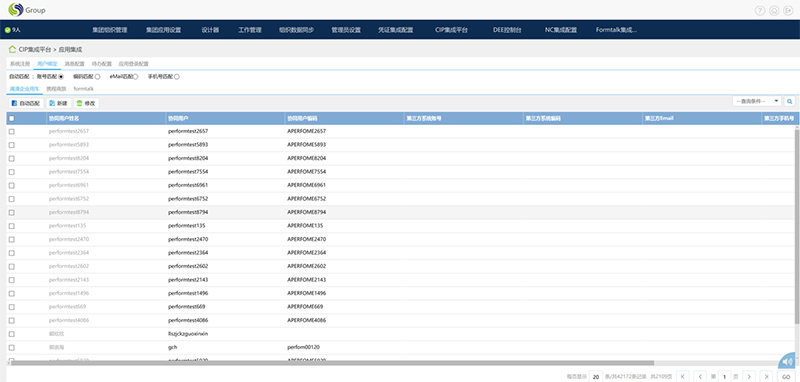
Task: Open the Formtalk集成 menu
Action: [x=616, y=30]
